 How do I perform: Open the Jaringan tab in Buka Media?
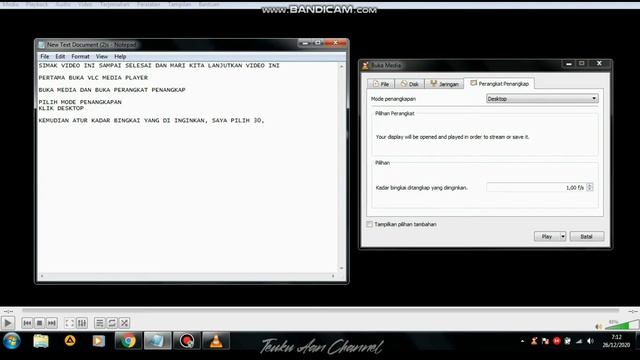444,84
